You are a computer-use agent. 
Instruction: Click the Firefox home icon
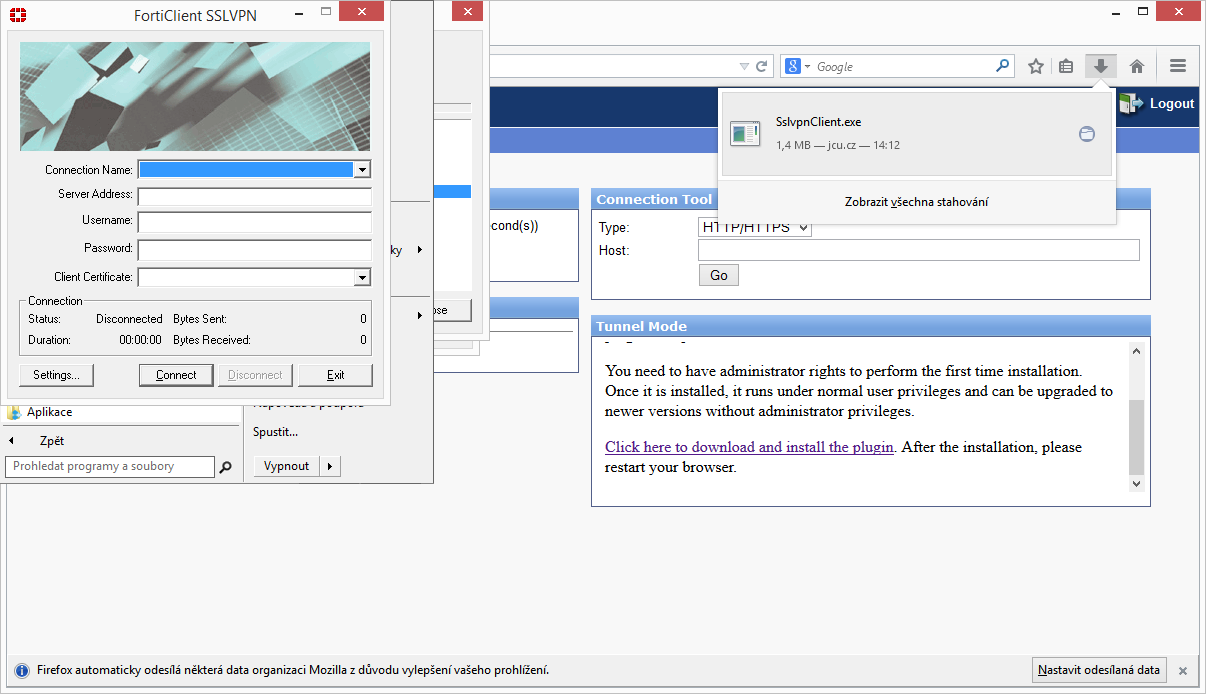click(1137, 66)
